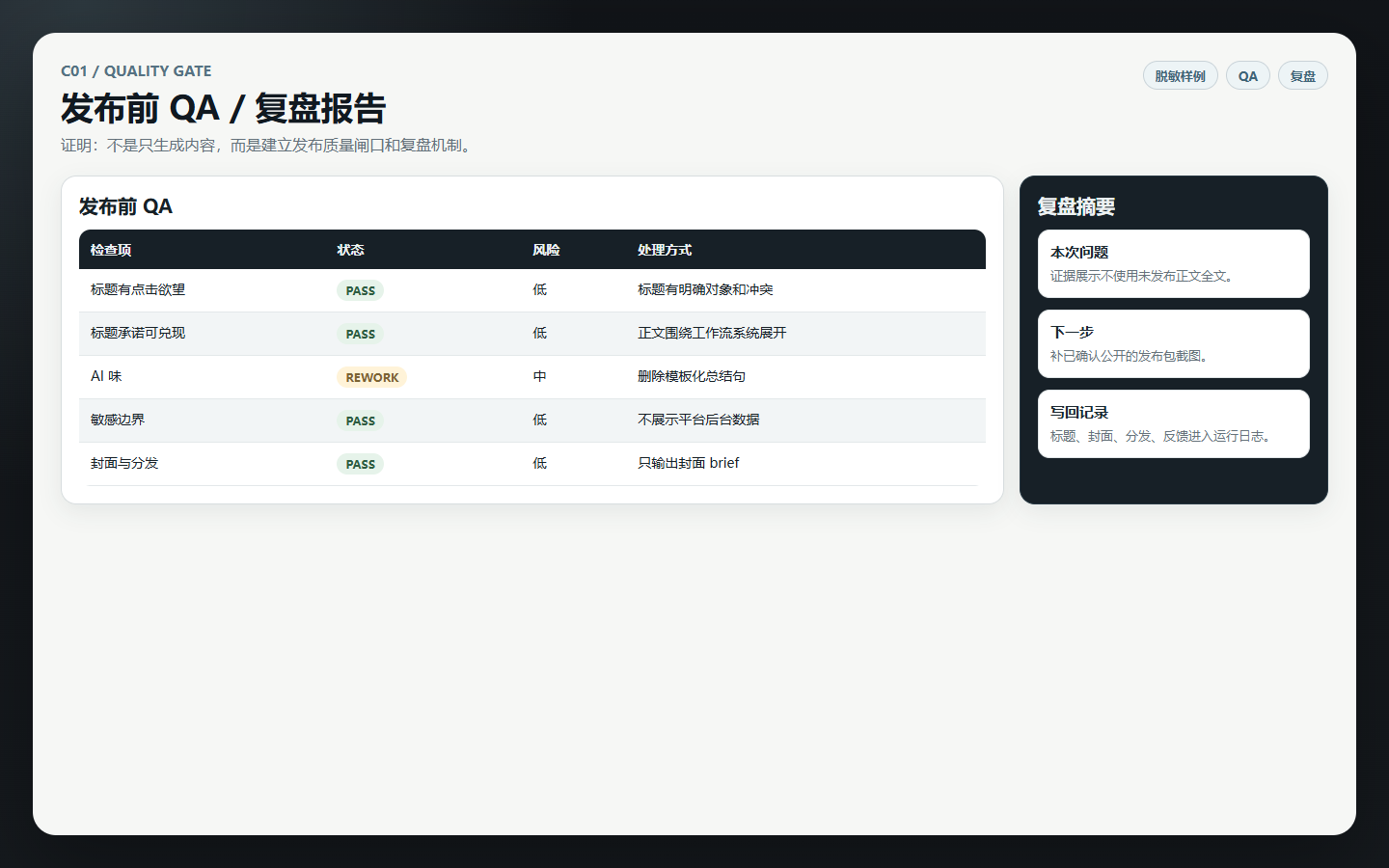Select the text '正文围绕工作流系统展开'
Screen dimensions: 1389x868
712,333
